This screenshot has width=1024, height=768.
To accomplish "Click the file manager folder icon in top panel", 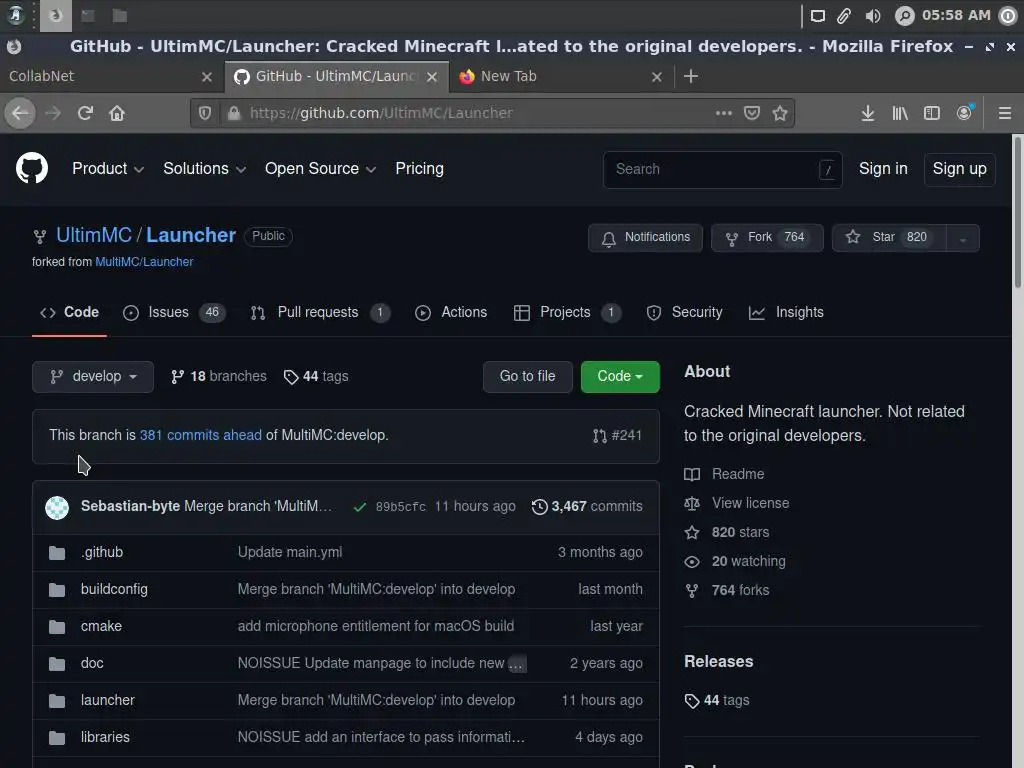I will pos(120,16).
